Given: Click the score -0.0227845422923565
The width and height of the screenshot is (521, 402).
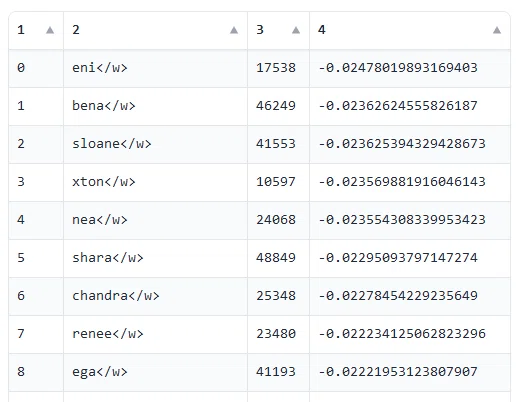Looking at the screenshot, I should (398, 296).
